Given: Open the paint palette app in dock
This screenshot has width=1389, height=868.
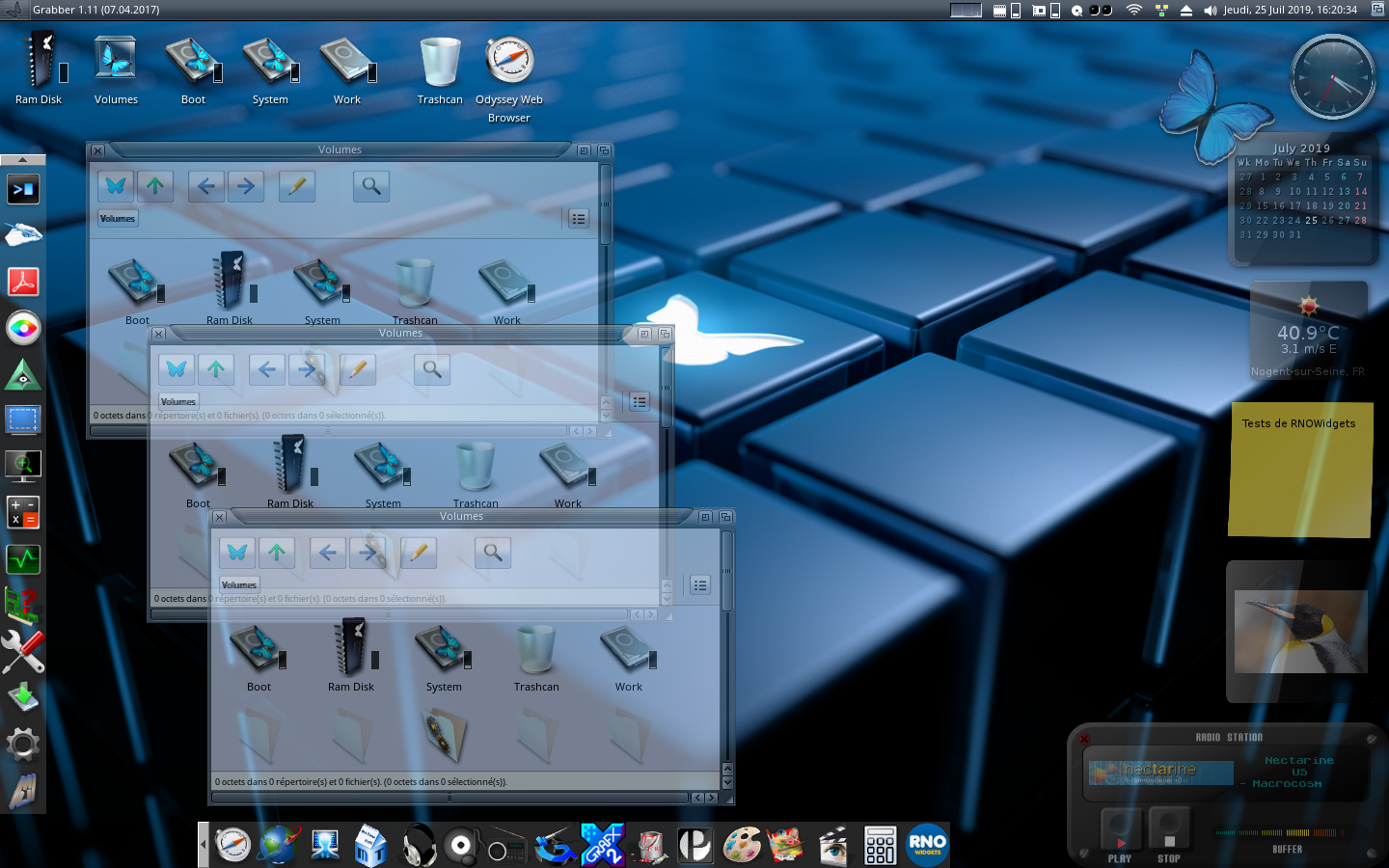Looking at the screenshot, I should pyautogui.click(x=741, y=845).
